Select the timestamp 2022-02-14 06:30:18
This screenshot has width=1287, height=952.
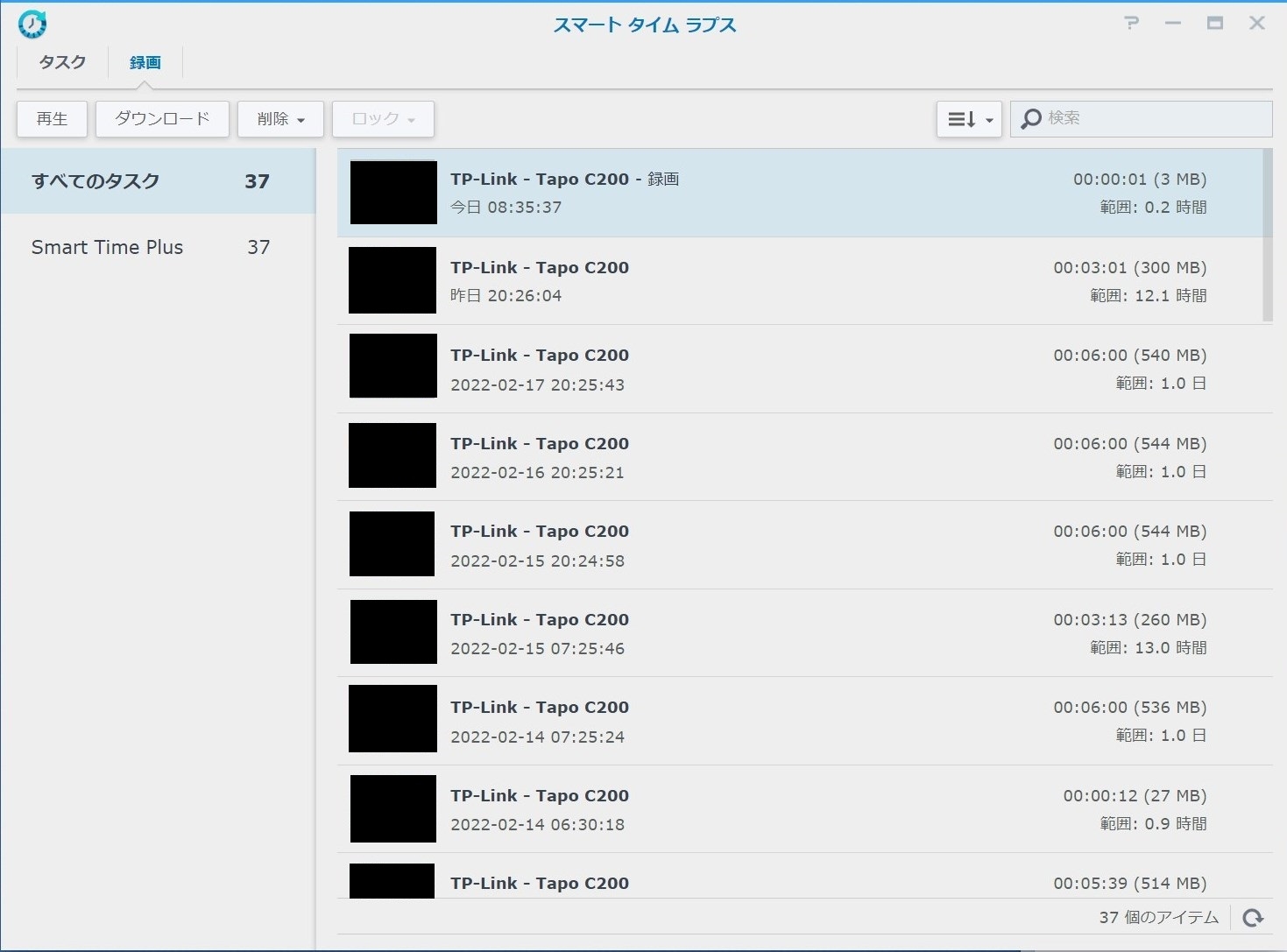pos(537,824)
